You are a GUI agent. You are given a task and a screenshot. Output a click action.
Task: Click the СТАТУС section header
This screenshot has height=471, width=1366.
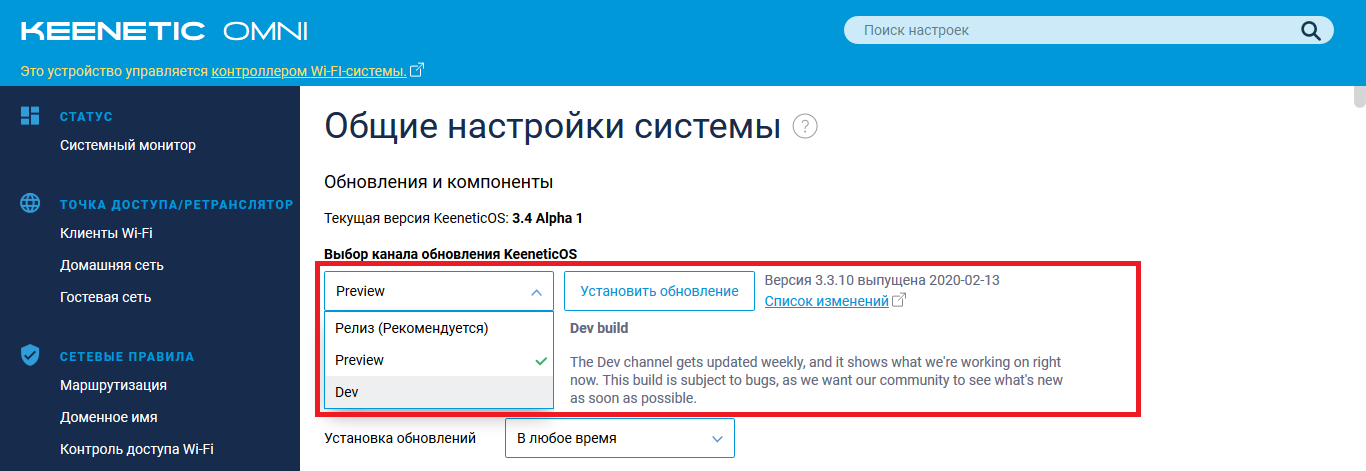click(x=86, y=117)
